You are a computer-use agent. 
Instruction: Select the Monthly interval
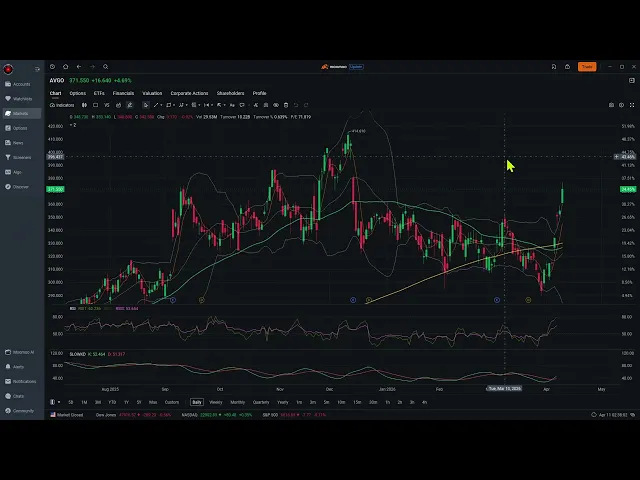[x=238, y=402]
